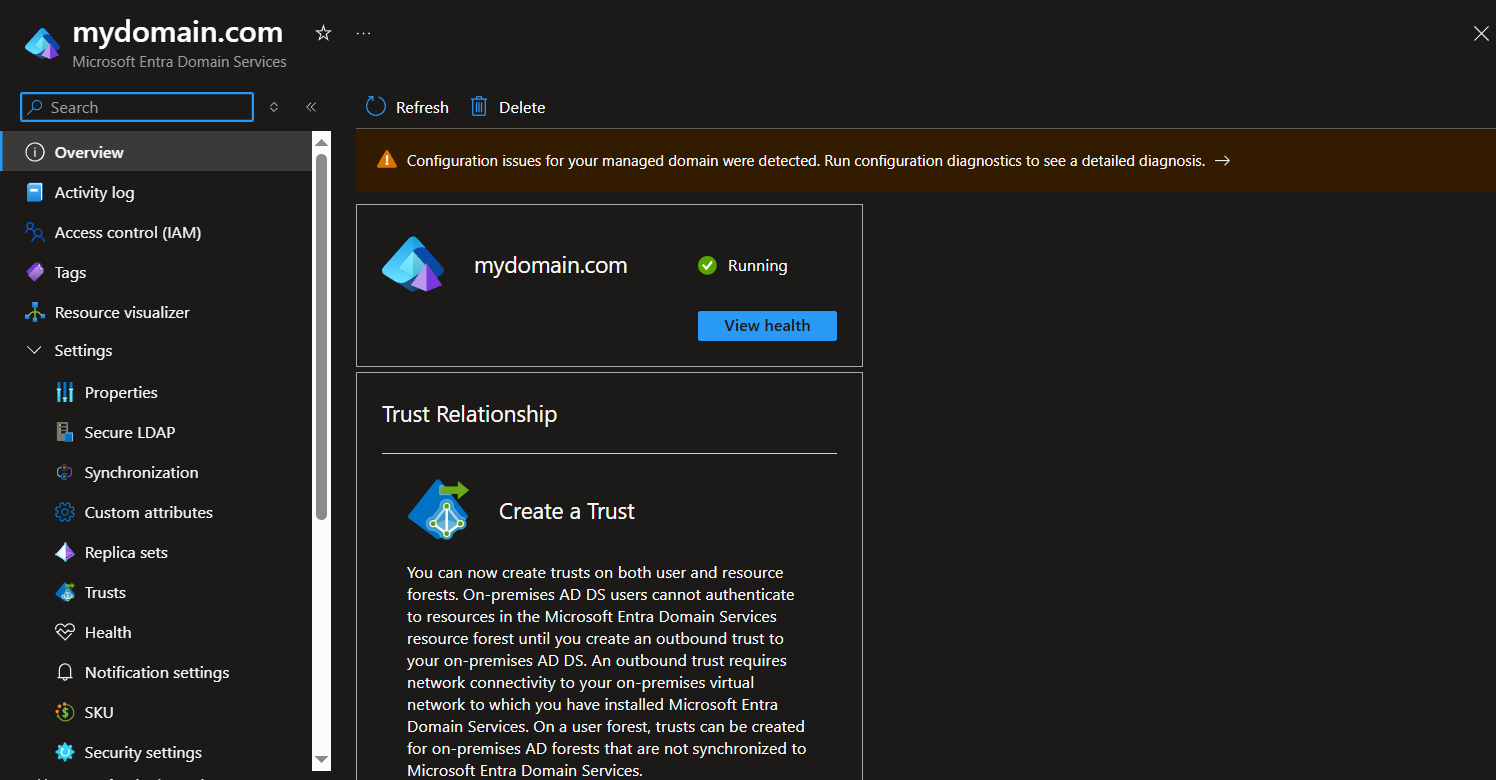Open Access control (IAM) from sidebar
The width and height of the screenshot is (1496, 780).
coord(127,233)
